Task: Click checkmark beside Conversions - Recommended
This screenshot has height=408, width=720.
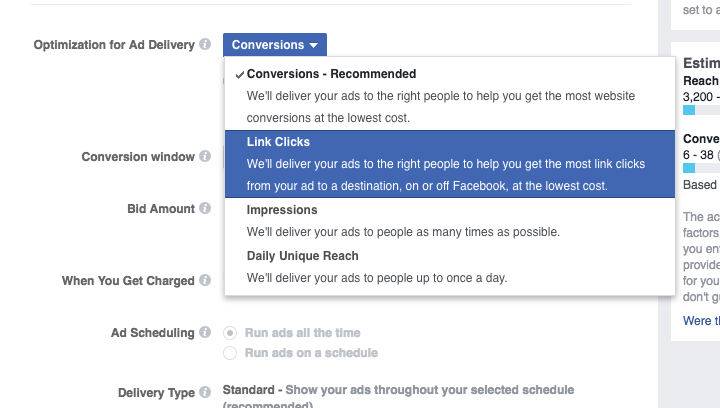Action: [x=239, y=74]
